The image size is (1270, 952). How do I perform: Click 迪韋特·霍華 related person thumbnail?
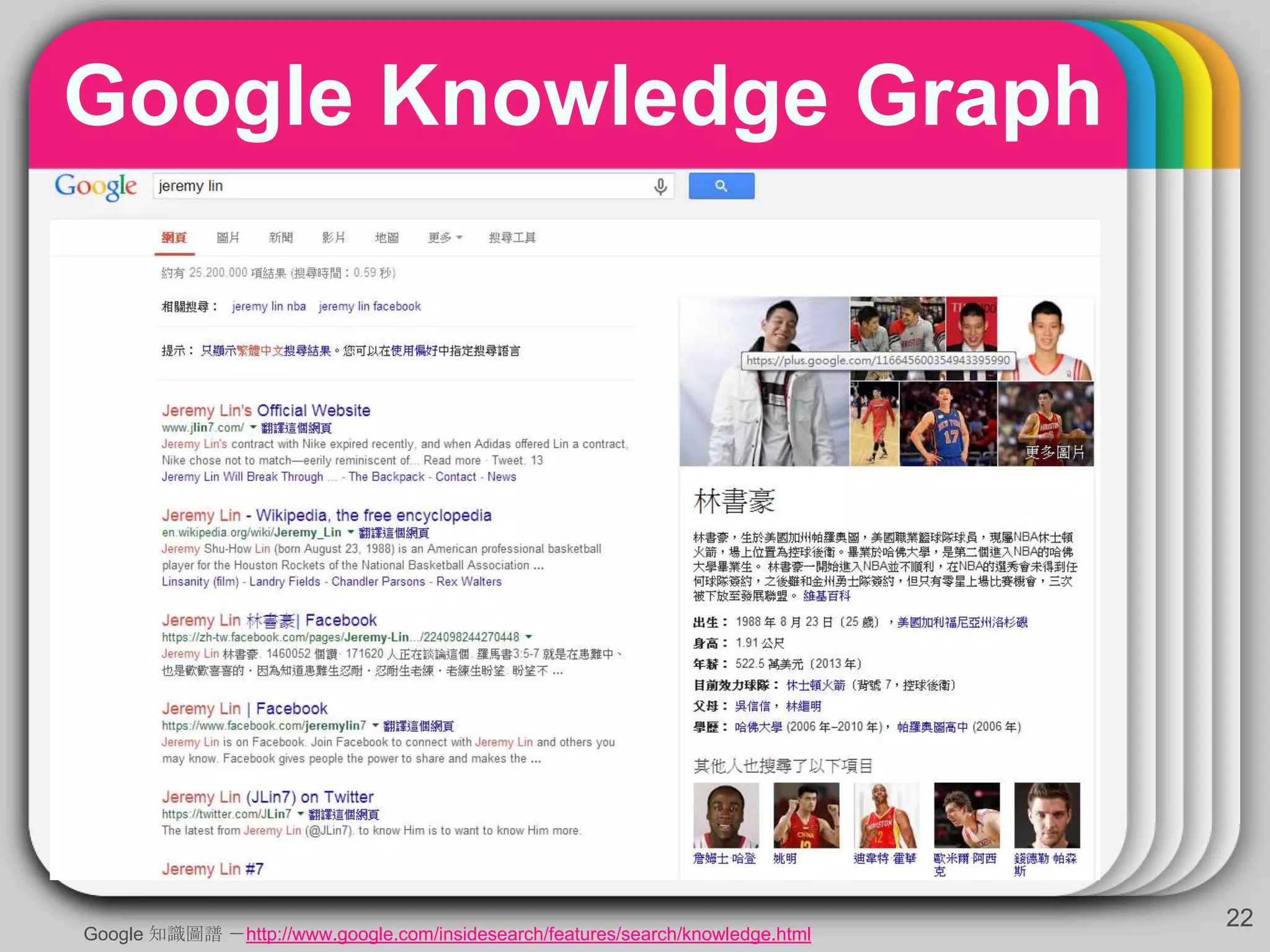click(886, 816)
